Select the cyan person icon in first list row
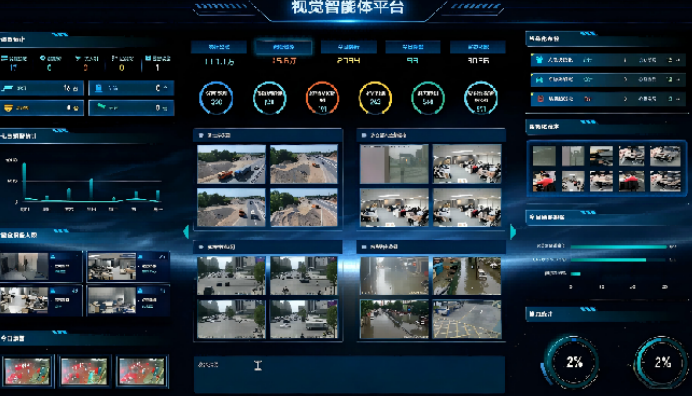 (539, 60)
